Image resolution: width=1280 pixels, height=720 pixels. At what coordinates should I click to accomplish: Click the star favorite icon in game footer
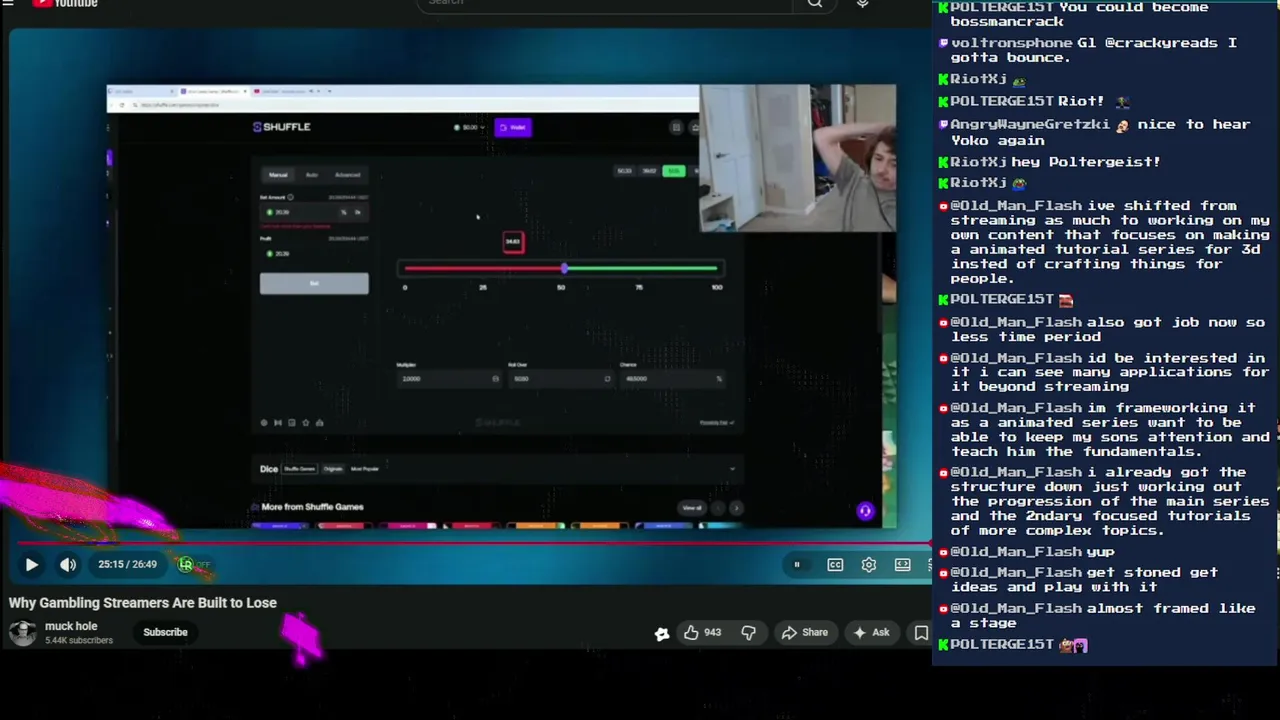pos(306,423)
